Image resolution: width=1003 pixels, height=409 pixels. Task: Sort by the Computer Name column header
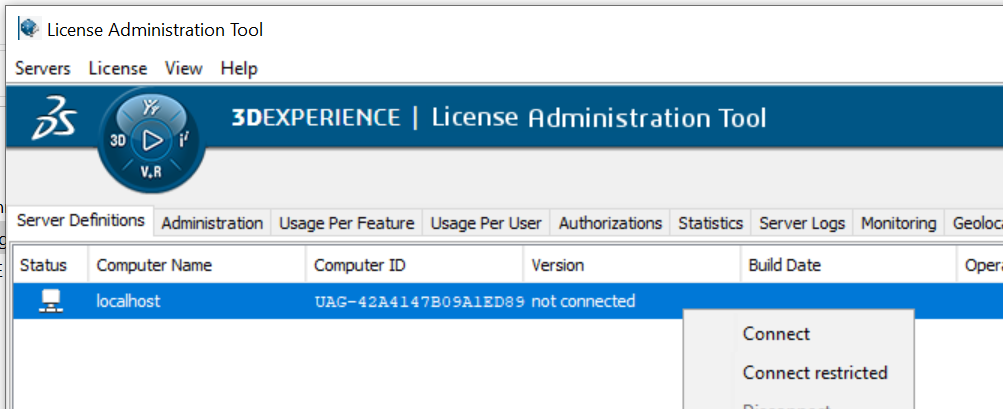click(x=198, y=265)
